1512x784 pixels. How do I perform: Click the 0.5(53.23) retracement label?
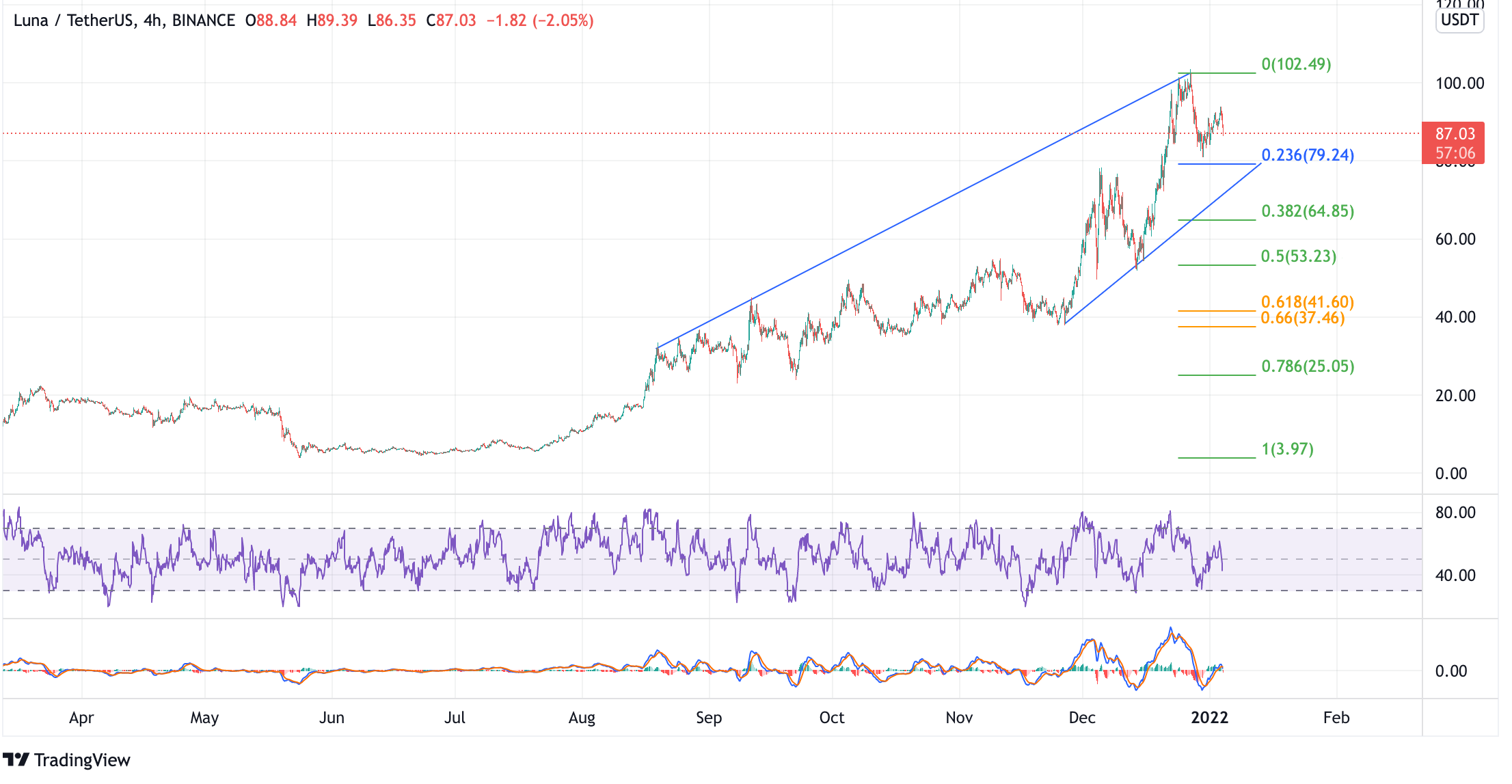tap(1298, 256)
